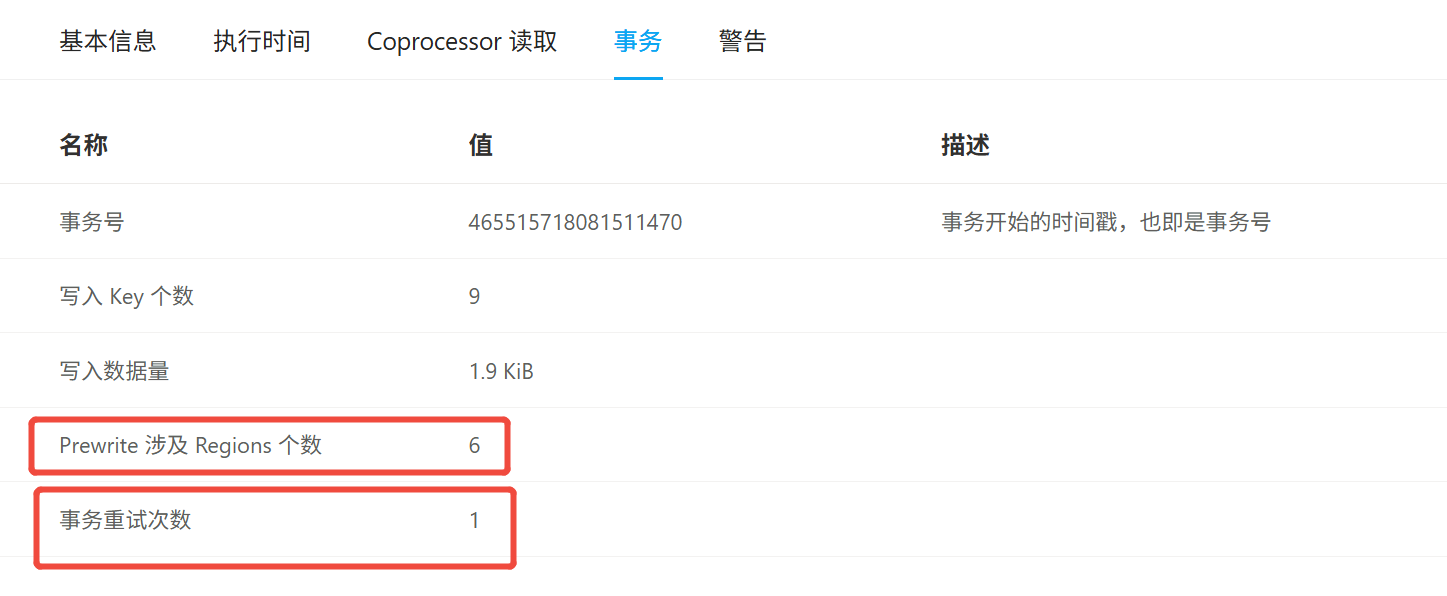Select the 写入 Key 个数 row
This screenshot has height=596, width=1447.
coord(723,296)
